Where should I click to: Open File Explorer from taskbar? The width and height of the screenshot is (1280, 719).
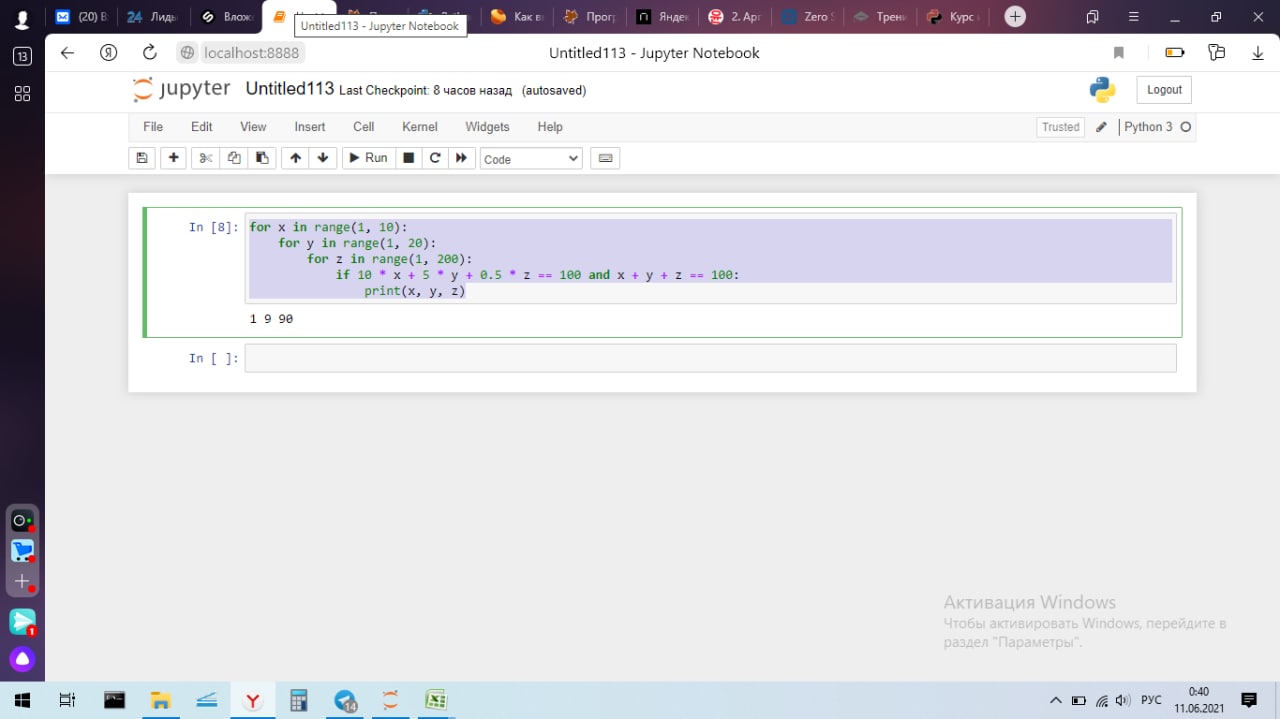click(x=160, y=700)
